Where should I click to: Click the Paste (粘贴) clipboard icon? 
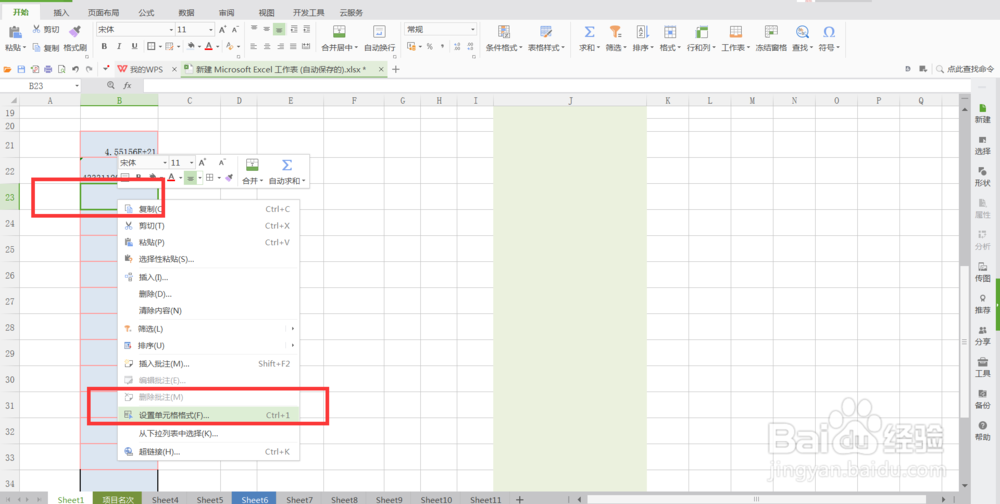(16, 31)
